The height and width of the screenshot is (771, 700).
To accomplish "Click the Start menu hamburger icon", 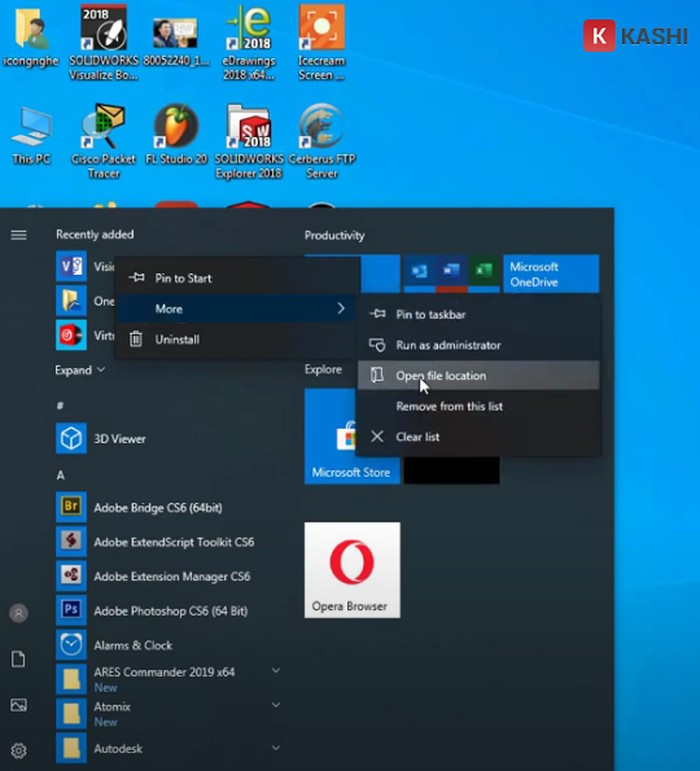I will pos(19,235).
